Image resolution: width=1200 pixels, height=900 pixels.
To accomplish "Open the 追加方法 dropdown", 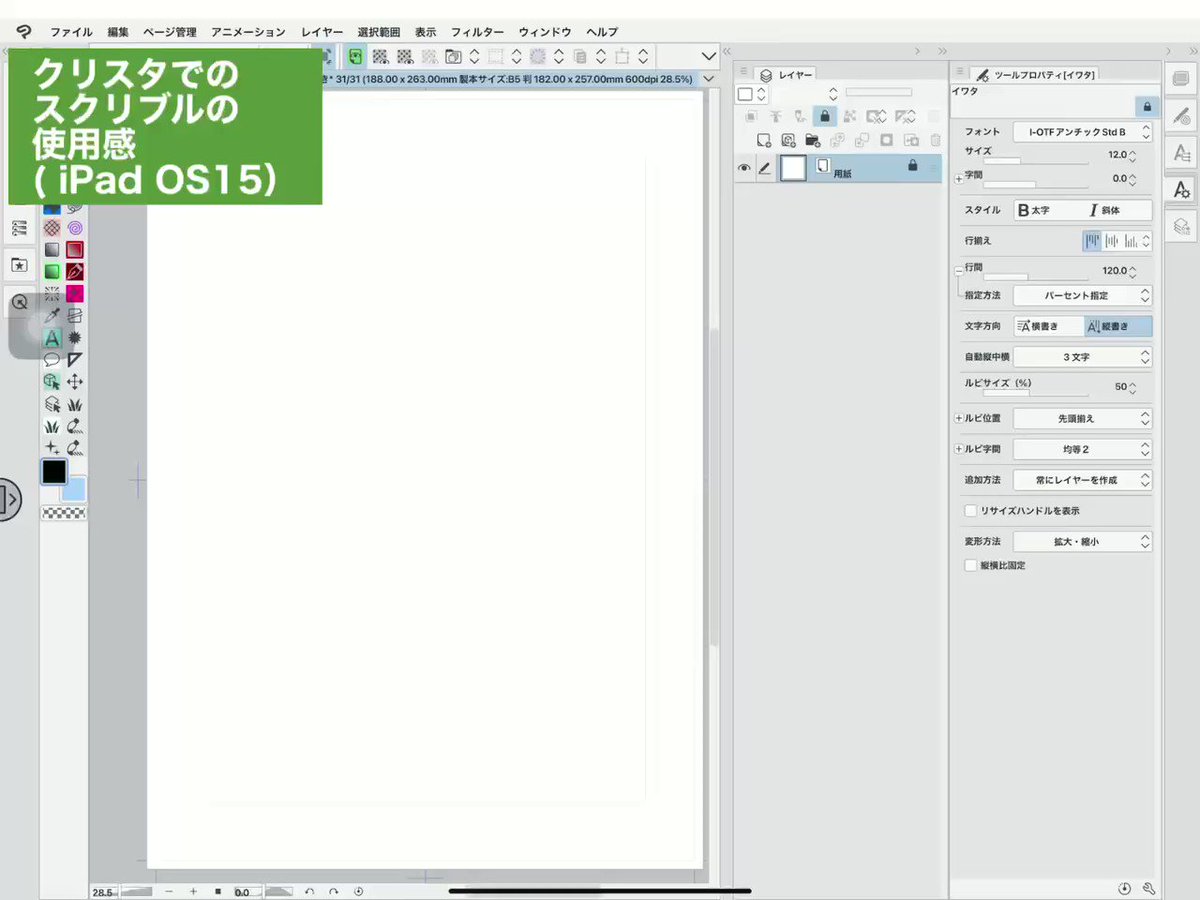I will tap(1083, 481).
